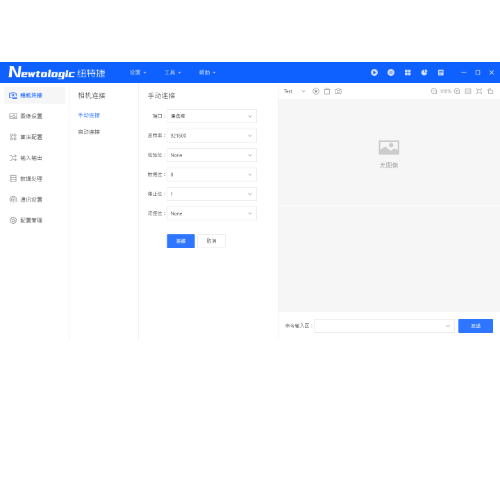Click the pie chart icon in title bar

(424, 72)
